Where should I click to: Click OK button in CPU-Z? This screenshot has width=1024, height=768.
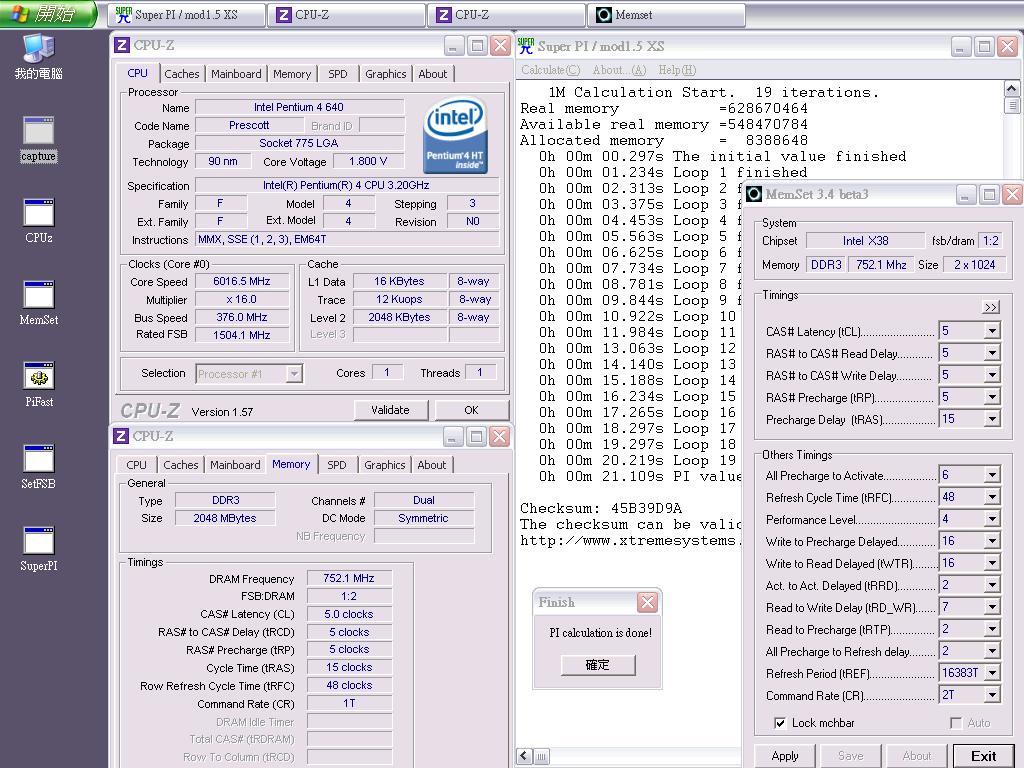[x=472, y=410]
